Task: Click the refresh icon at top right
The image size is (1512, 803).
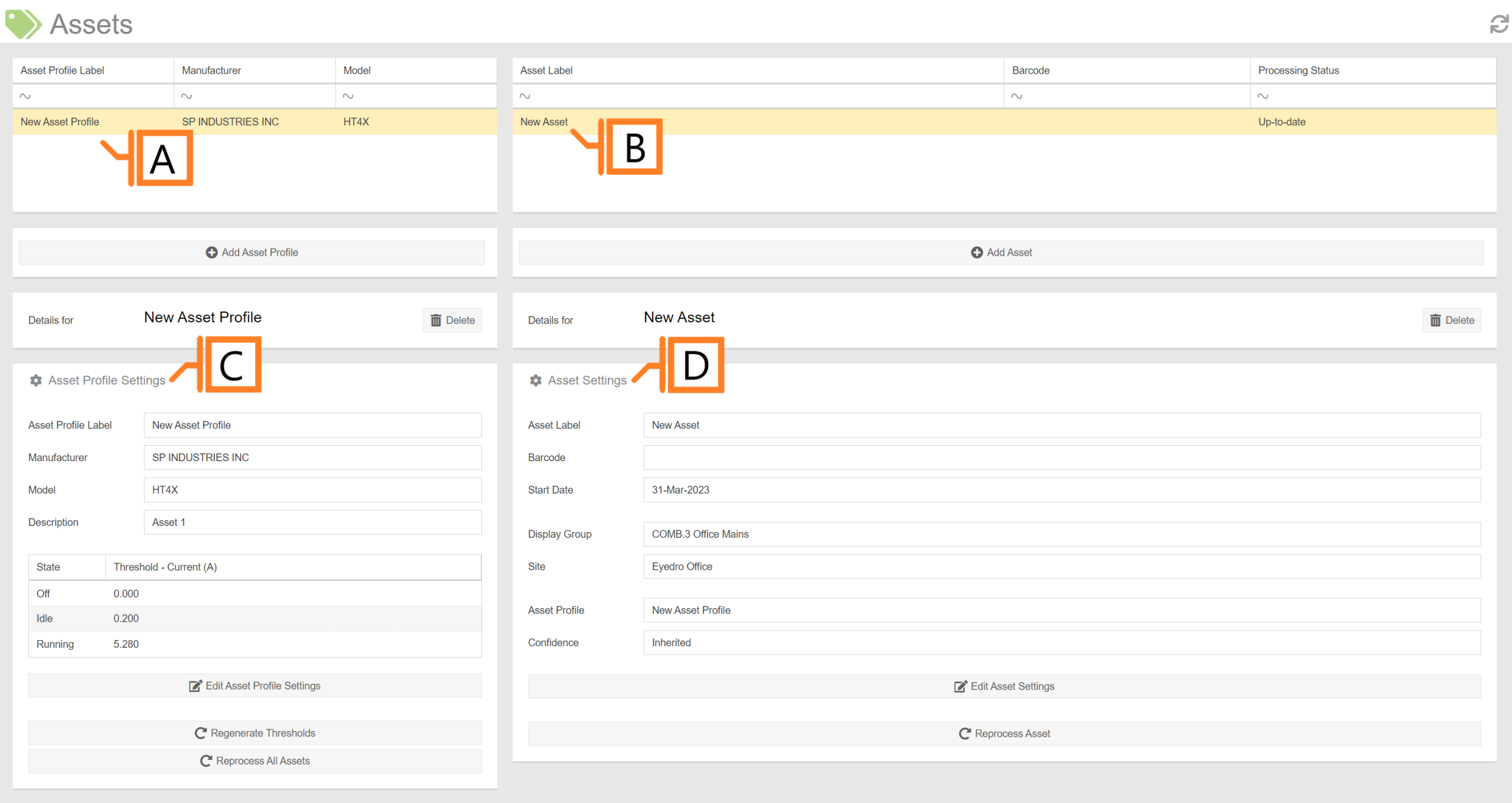Action: 1498,25
